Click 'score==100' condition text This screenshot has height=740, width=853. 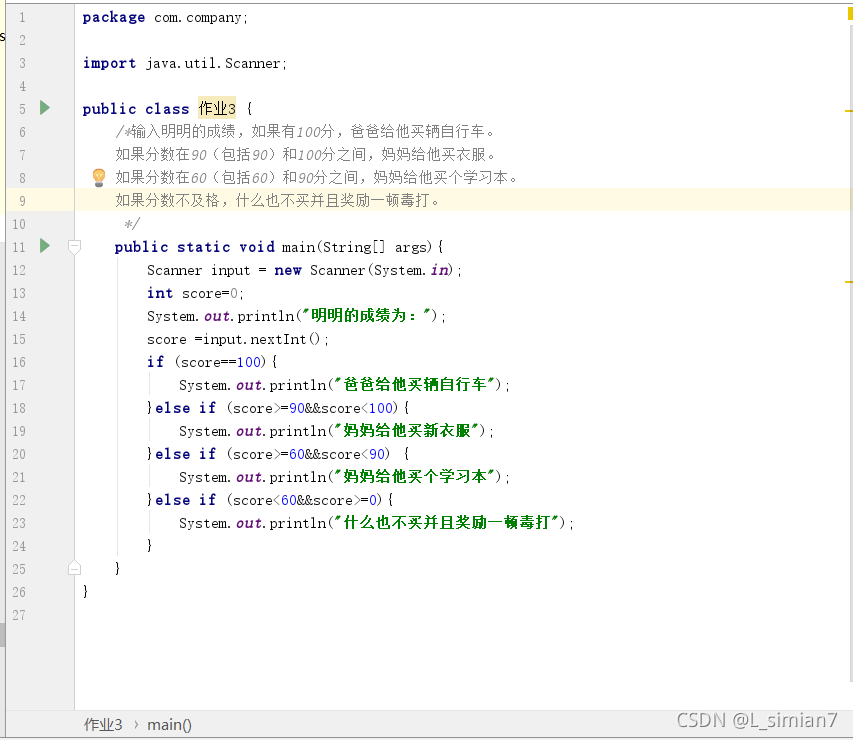click(220, 362)
